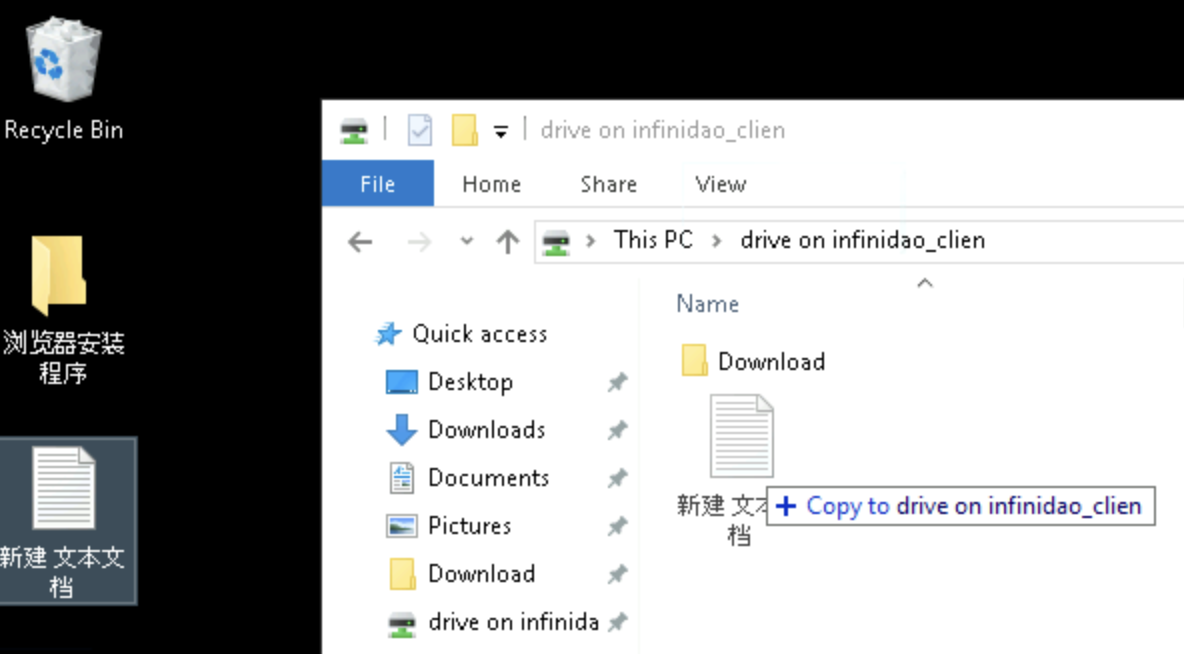The height and width of the screenshot is (654, 1184).
Task: Select the Download folder in file list
Action: pos(770,361)
